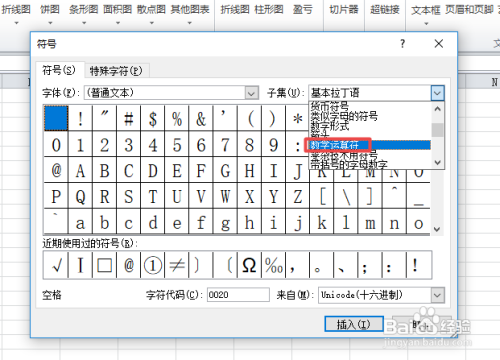
Task: Click the 超链接 hyperlink button in ribbon
Action: pyautogui.click(x=385, y=9)
